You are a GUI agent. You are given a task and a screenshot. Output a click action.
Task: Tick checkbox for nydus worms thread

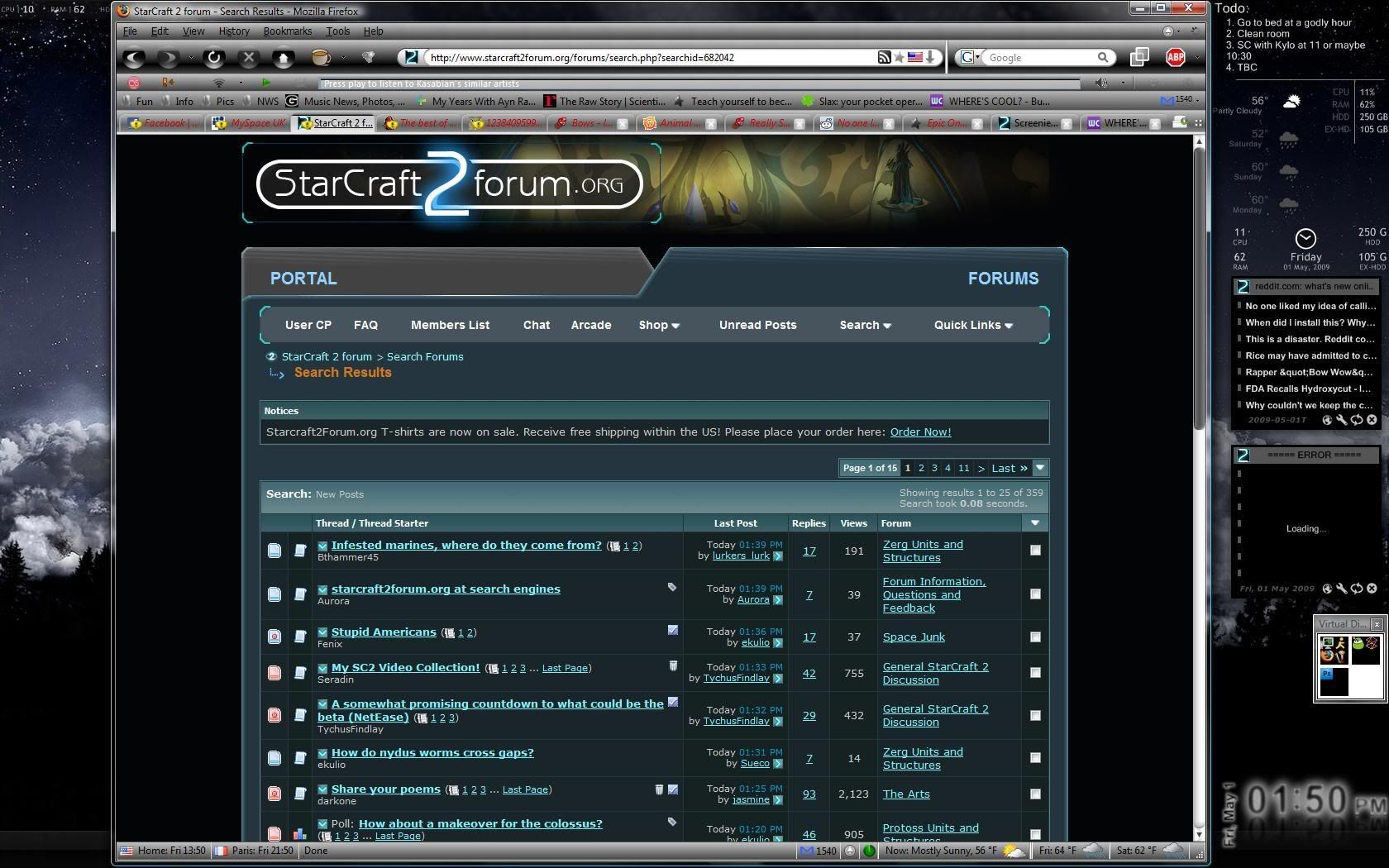click(x=1035, y=758)
